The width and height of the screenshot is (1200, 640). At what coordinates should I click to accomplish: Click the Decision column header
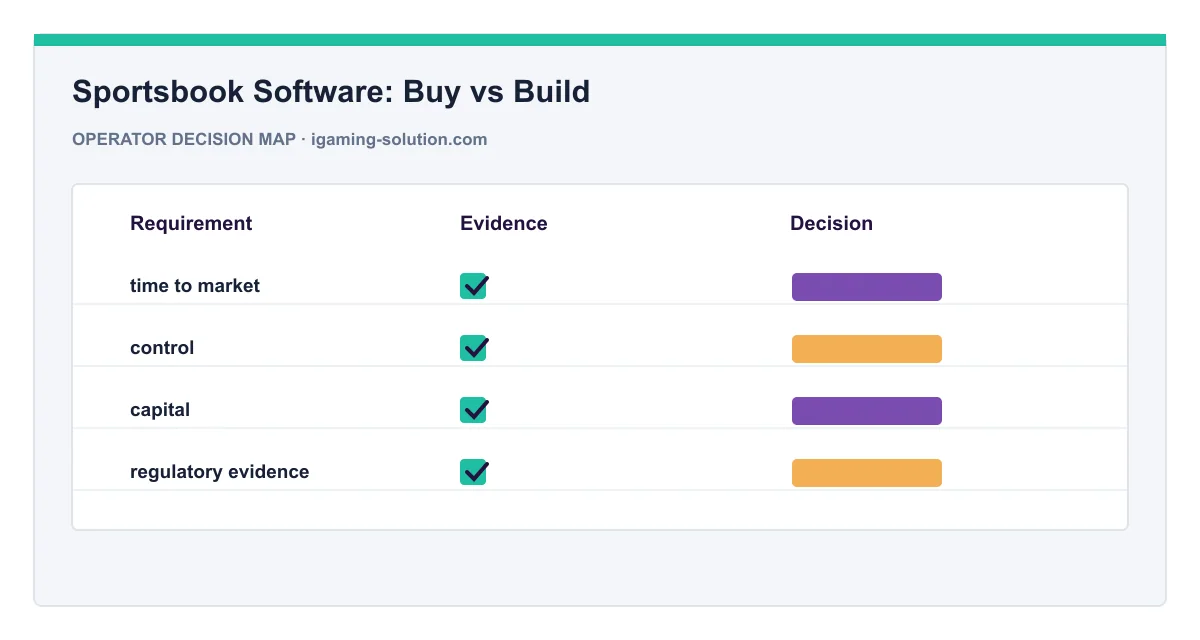831,223
